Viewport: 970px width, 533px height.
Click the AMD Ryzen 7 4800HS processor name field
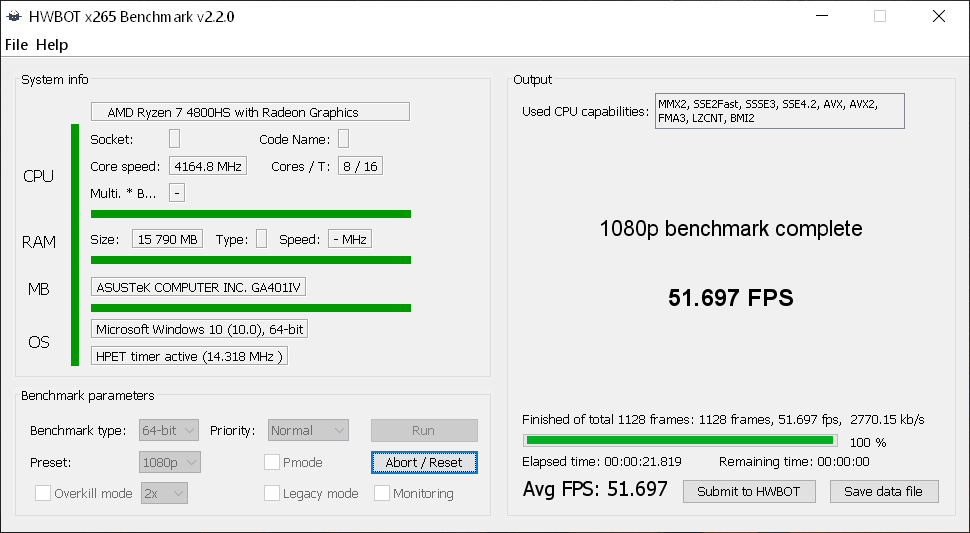pyautogui.click(x=250, y=112)
